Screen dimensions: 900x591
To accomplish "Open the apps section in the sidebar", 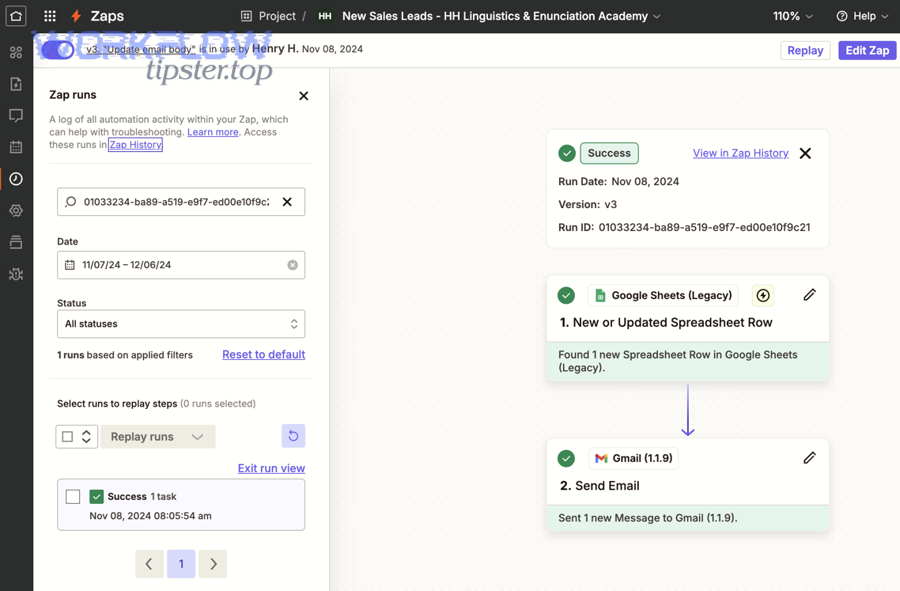I will pyautogui.click(x=16, y=52).
